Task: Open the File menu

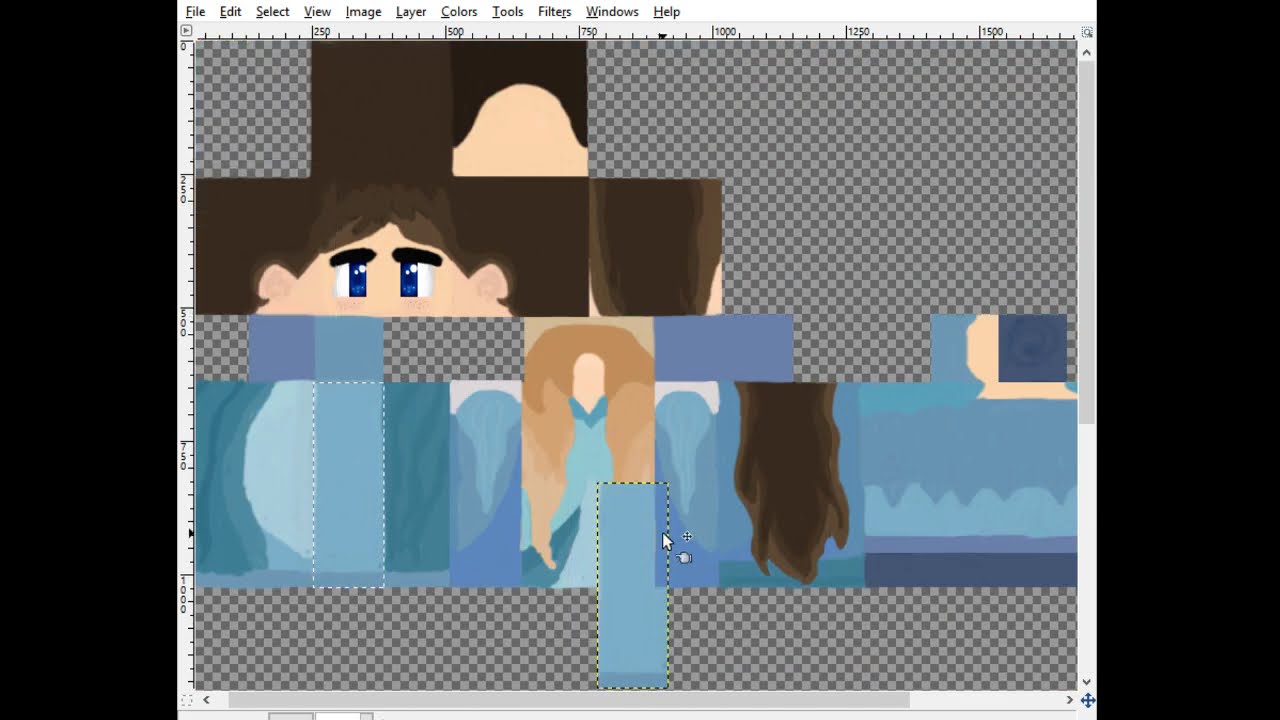Action: coord(195,12)
